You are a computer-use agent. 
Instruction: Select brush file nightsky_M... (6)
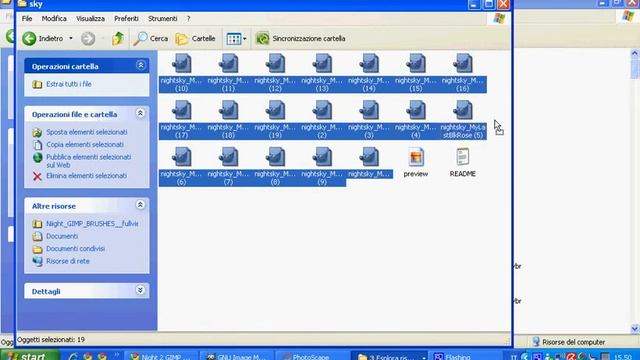point(181,167)
